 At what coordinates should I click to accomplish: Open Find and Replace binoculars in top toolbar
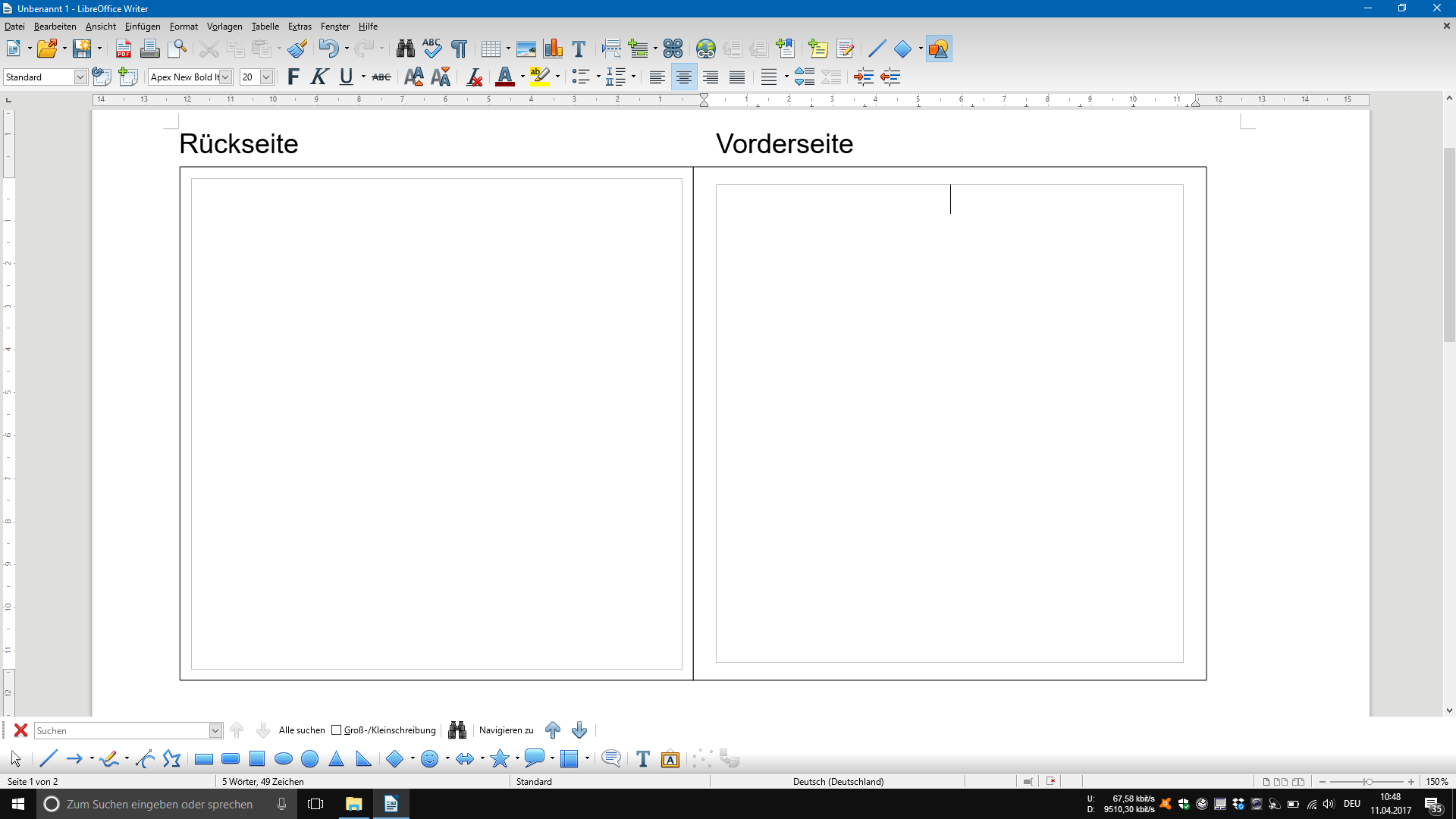click(x=406, y=49)
